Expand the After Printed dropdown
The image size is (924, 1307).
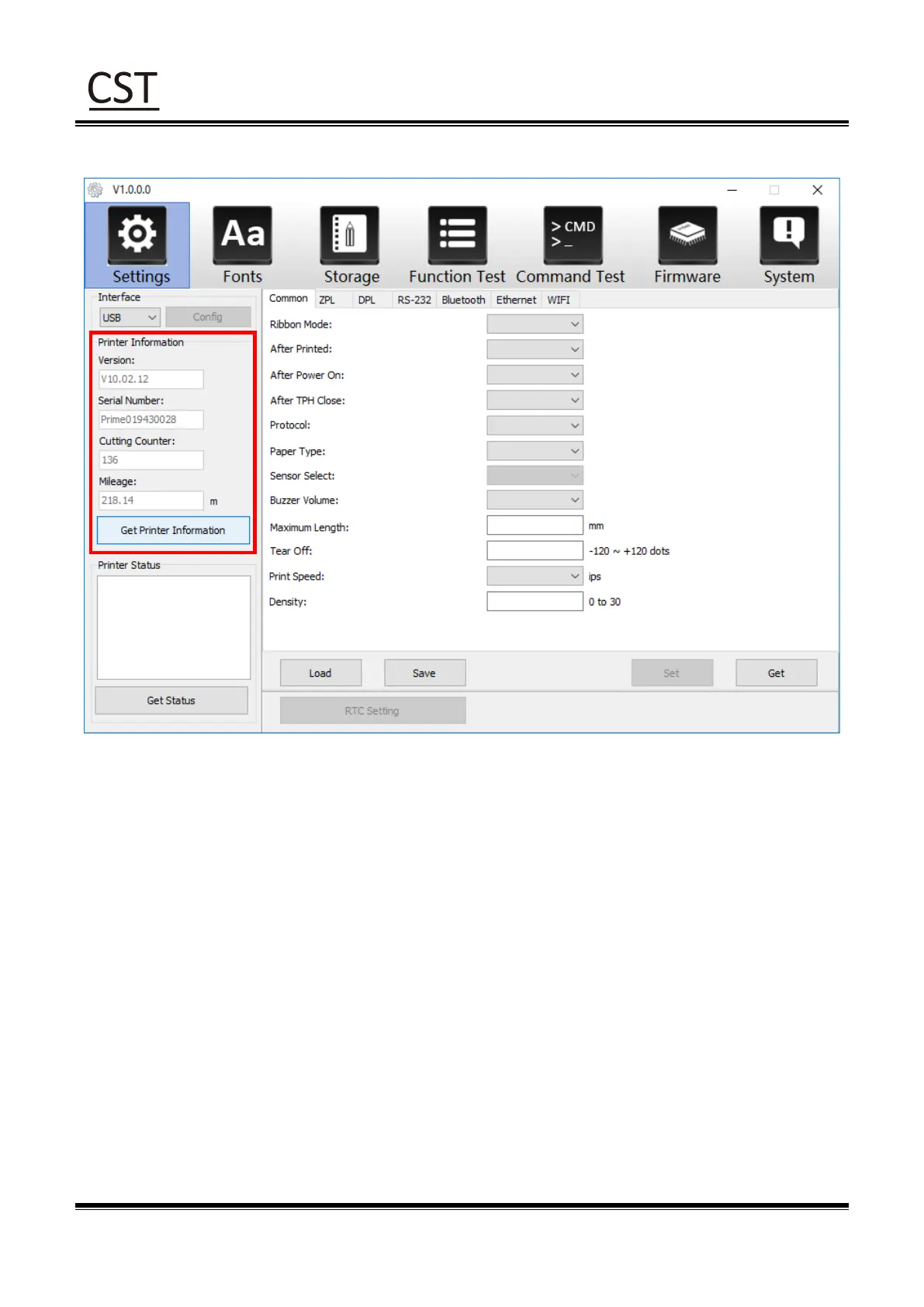(535, 349)
